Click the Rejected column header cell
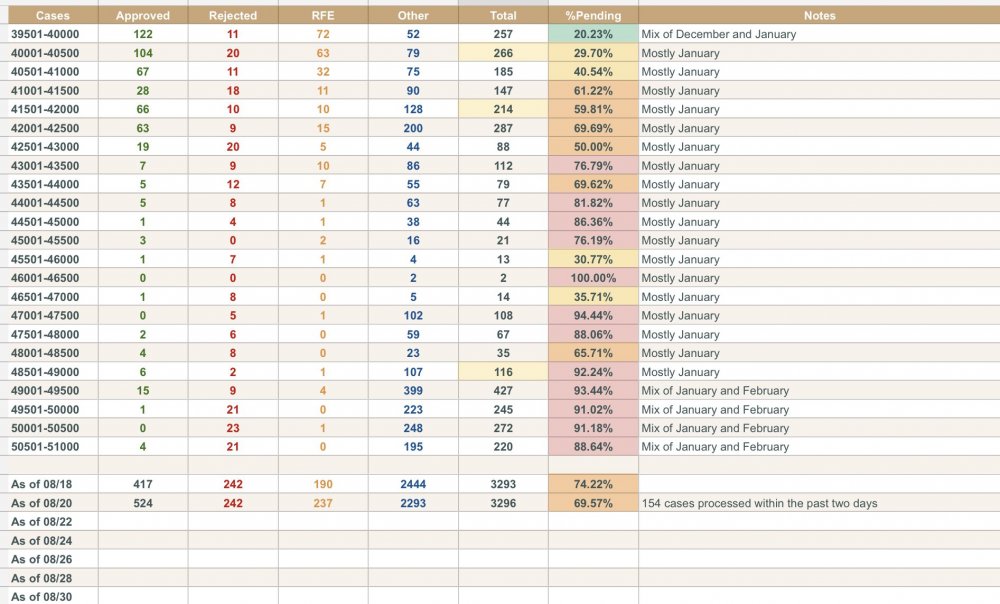 tap(233, 16)
